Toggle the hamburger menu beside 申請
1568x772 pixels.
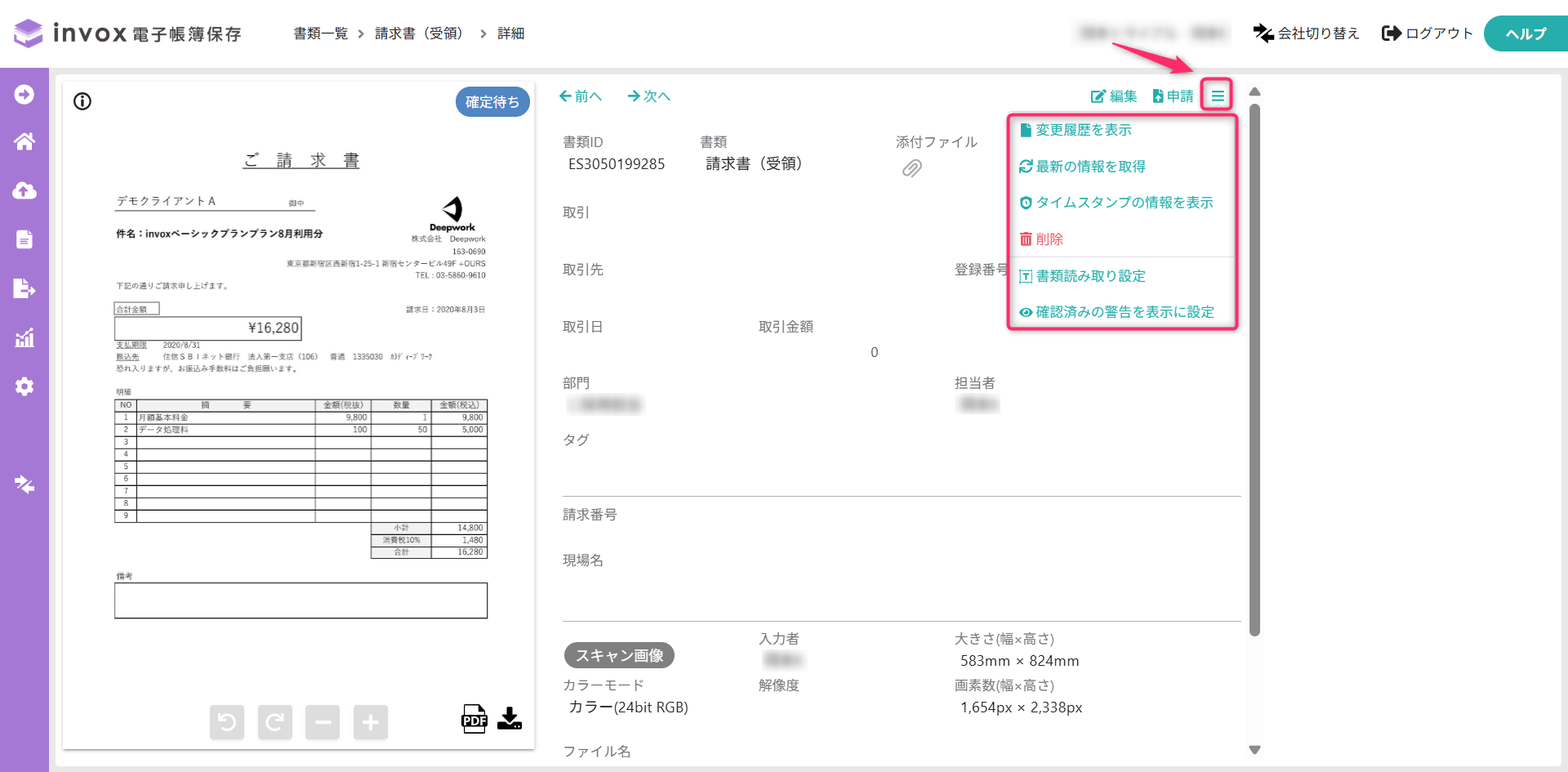coord(1217,96)
